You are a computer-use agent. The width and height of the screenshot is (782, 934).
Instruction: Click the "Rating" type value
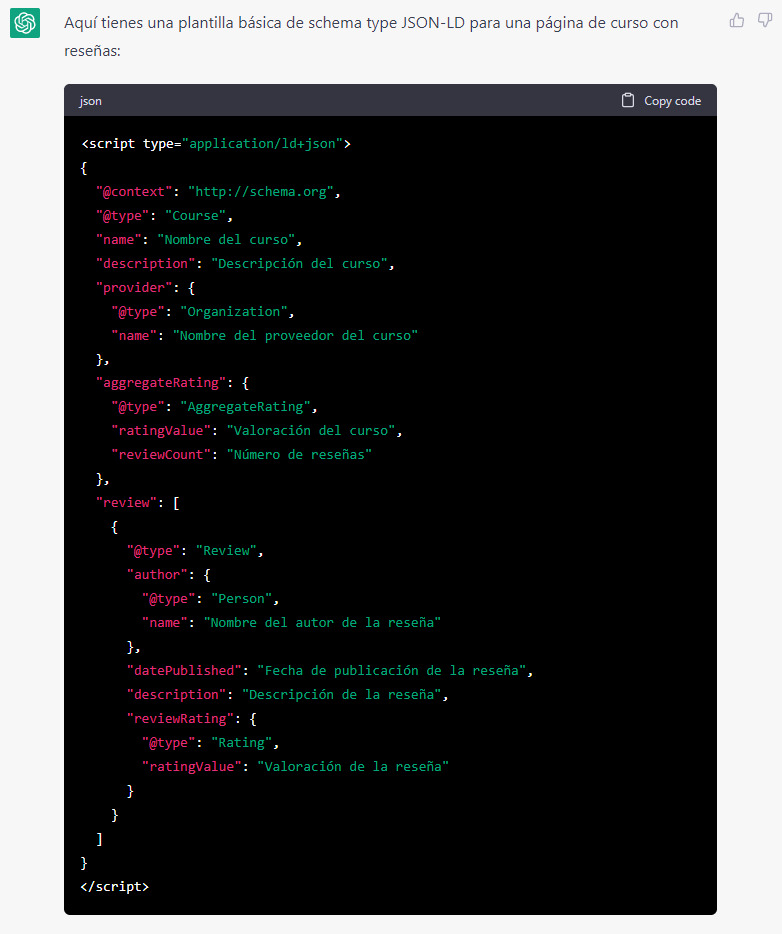pos(241,743)
